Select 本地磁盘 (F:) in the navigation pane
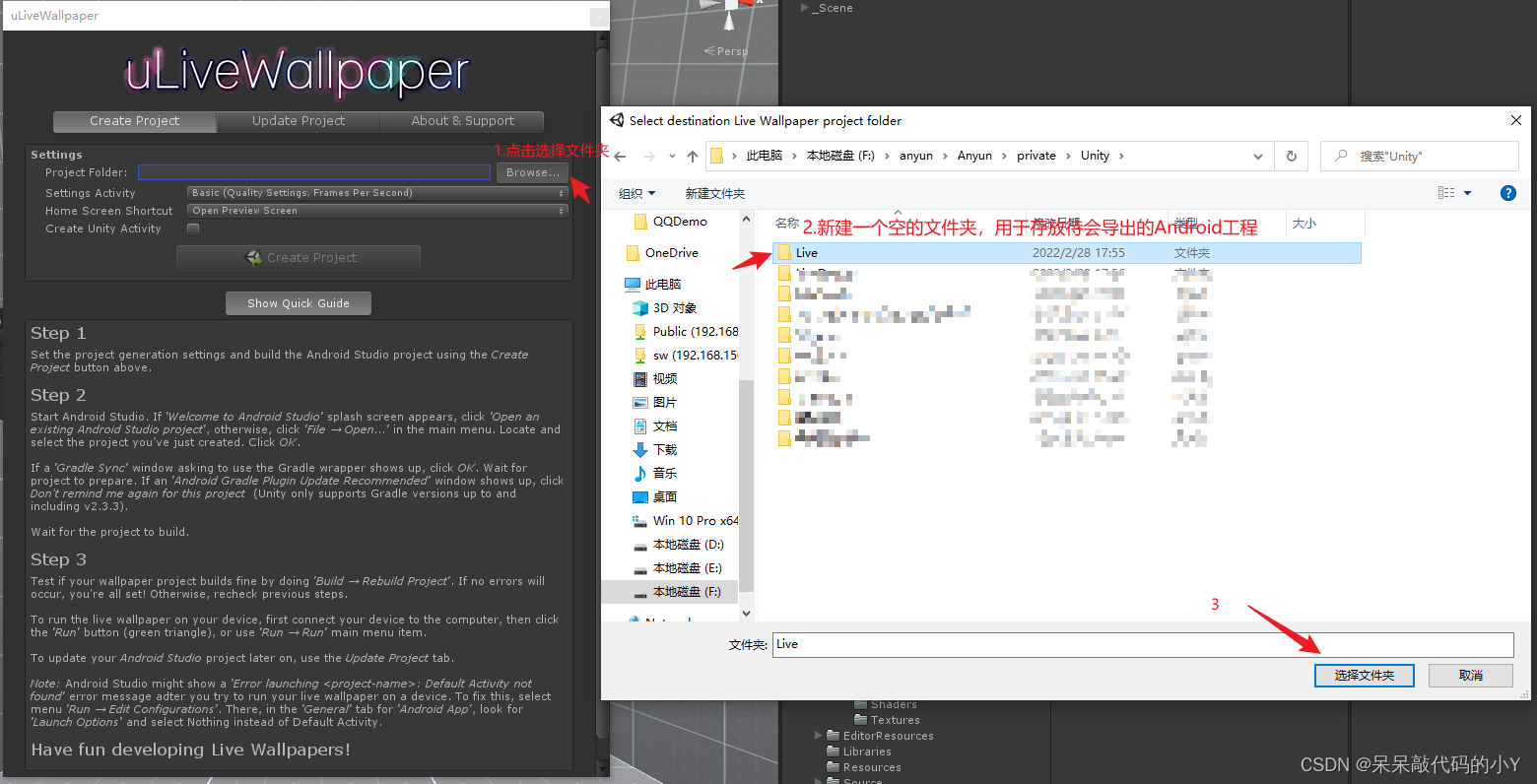The height and width of the screenshot is (784, 1537). (688, 592)
